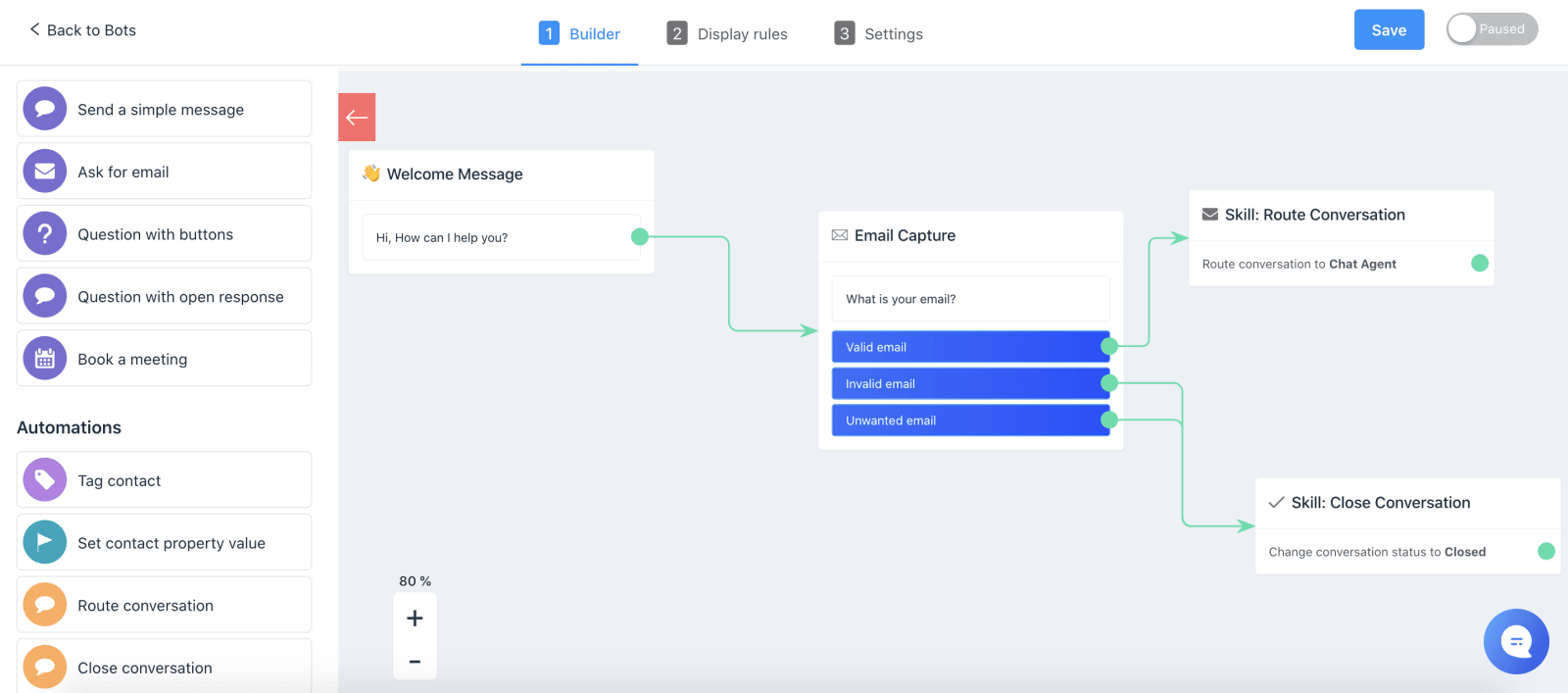Add Route conversation automation
This screenshot has height=693, width=1568.
165,605
